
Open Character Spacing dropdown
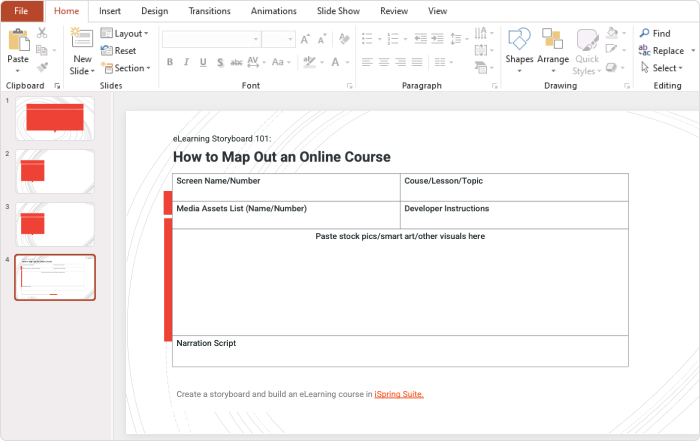[256, 62]
